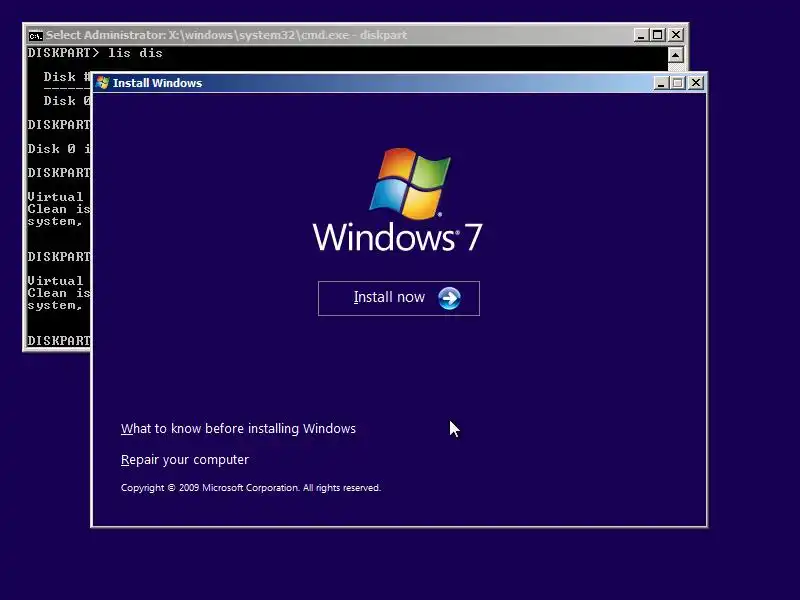
Task: Close the diskpart command prompt window
Action: [676, 35]
